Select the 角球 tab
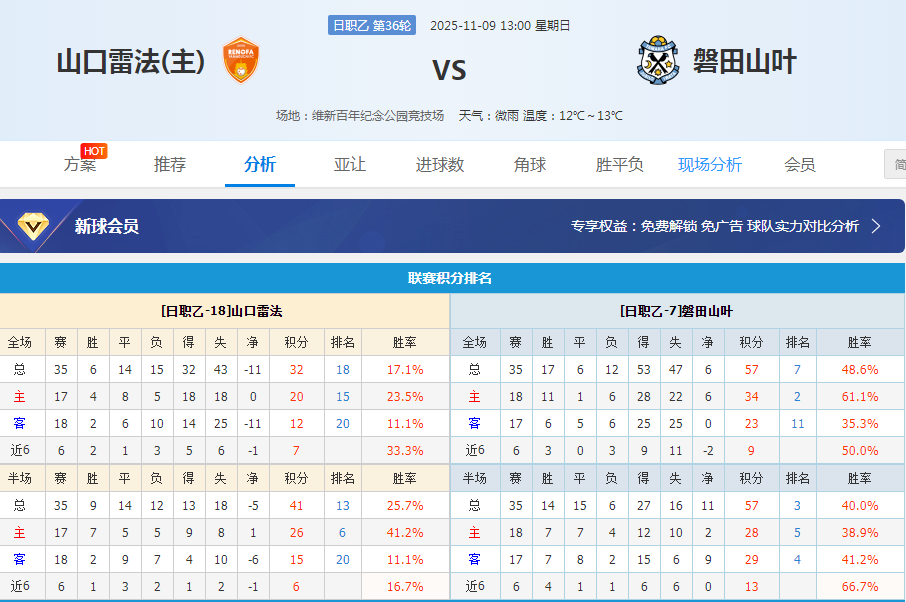Image resolution: width=906 pixels, height=602 pixels. (x=529, y=164)
